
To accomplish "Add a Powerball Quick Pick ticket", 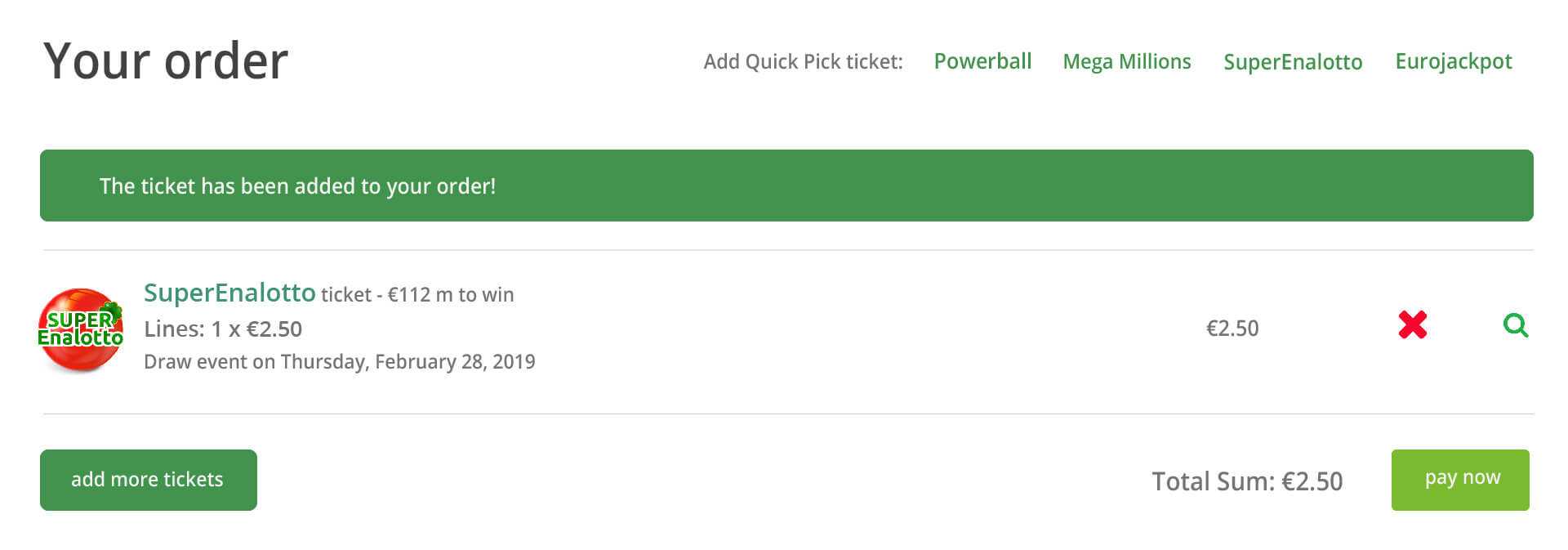I will point(982,61).
